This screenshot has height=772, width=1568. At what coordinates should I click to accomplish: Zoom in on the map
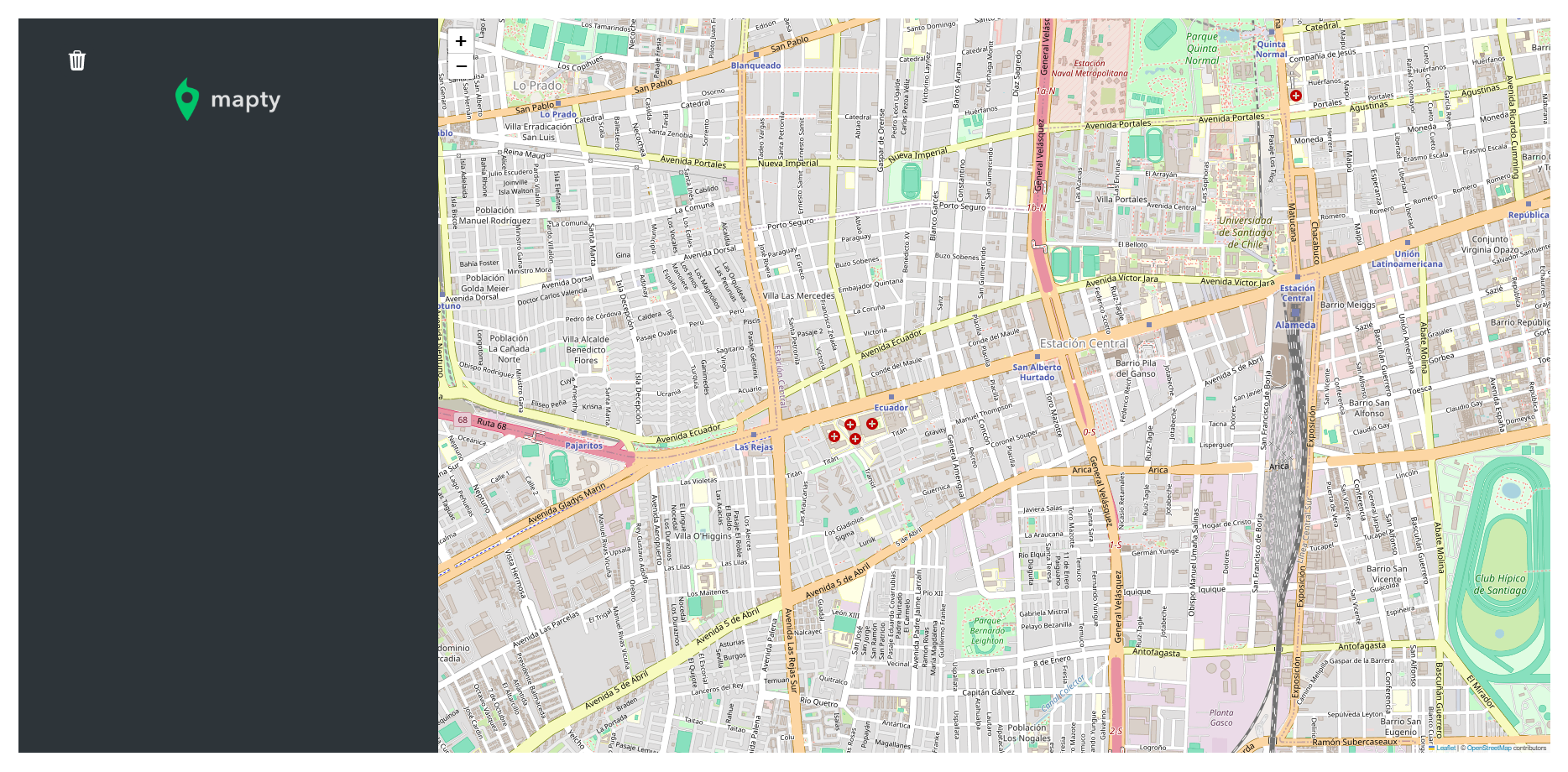pos(461,41)
